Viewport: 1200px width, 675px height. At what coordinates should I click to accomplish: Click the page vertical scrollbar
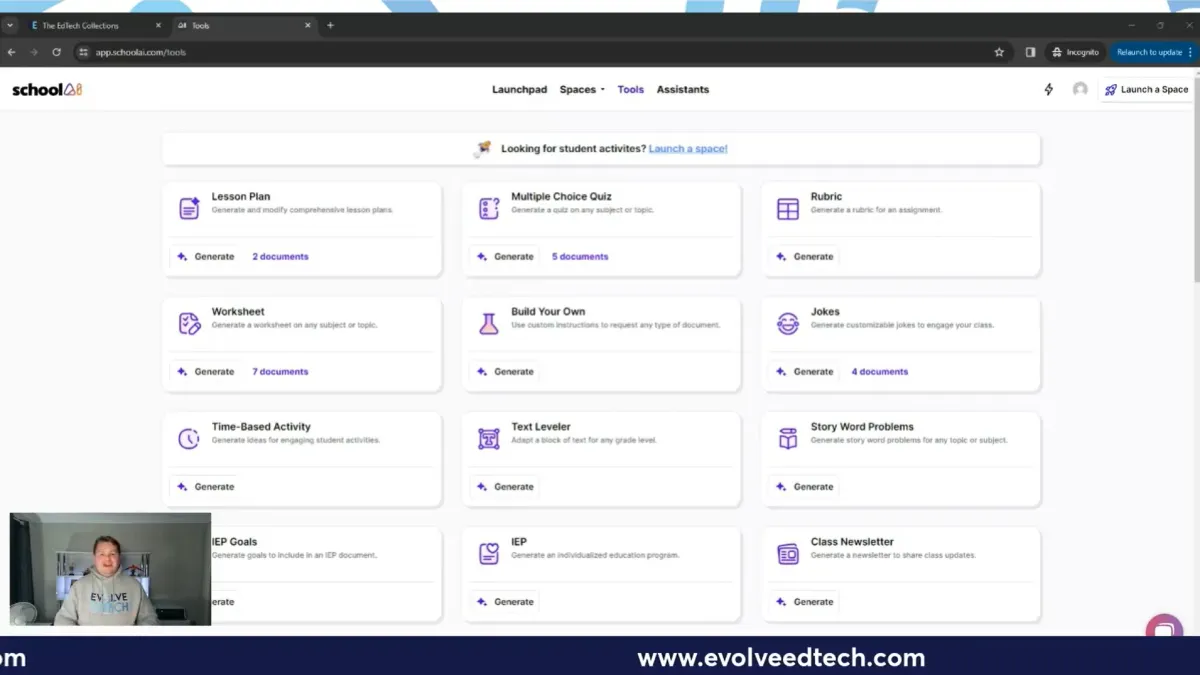click(x=1195, y=180)
